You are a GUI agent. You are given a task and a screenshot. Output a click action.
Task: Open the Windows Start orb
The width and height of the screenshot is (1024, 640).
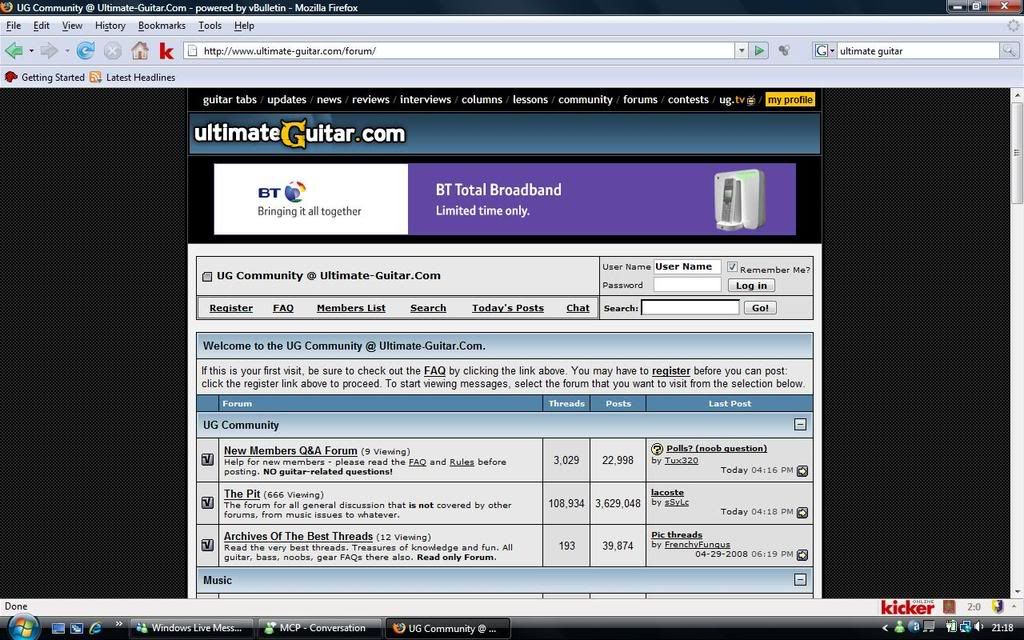pos(22,627)
